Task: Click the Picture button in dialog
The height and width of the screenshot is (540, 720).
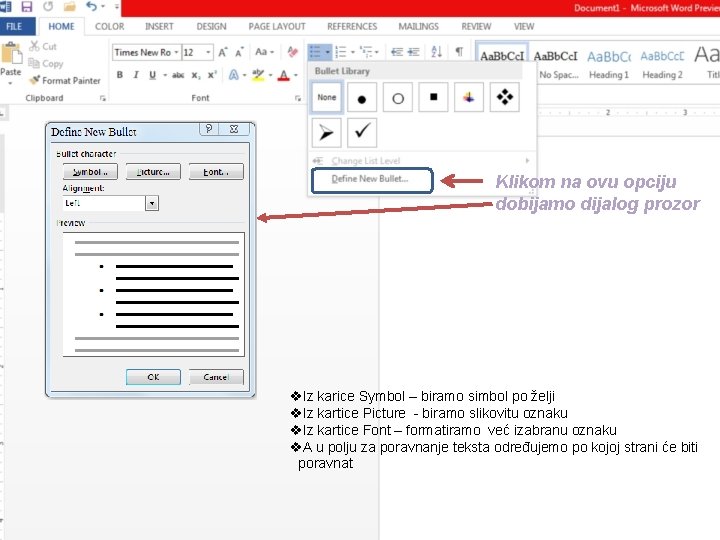Action: 153,172
